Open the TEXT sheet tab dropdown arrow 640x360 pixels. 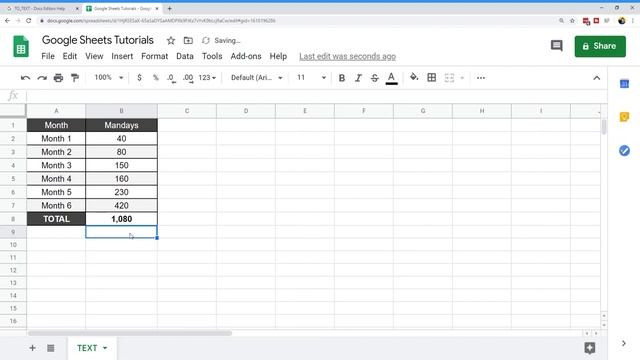click(105, 348)
